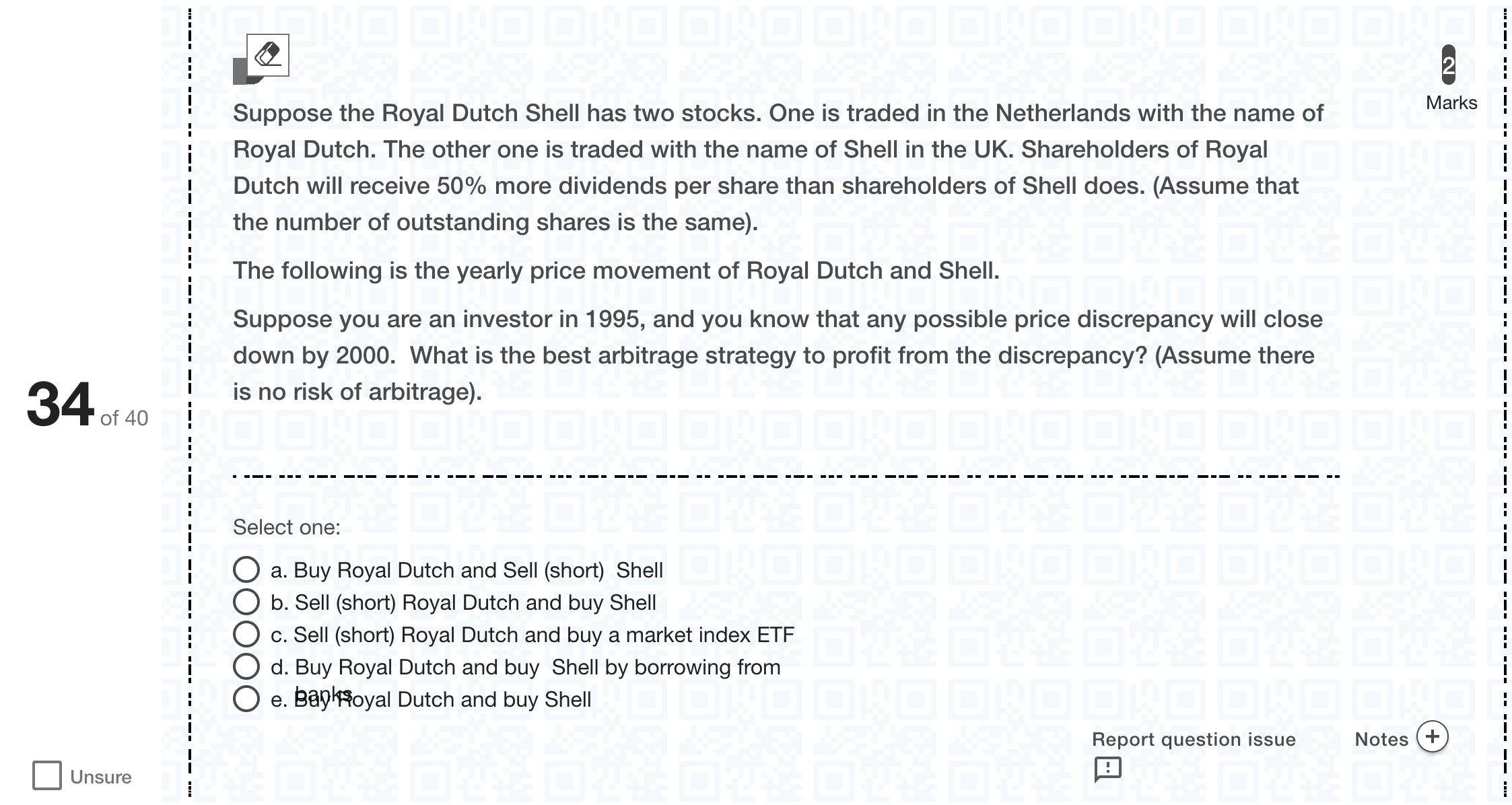Add a note with the plus icon
Viewport: 1512px width, 805px height.
(1432, 736)
